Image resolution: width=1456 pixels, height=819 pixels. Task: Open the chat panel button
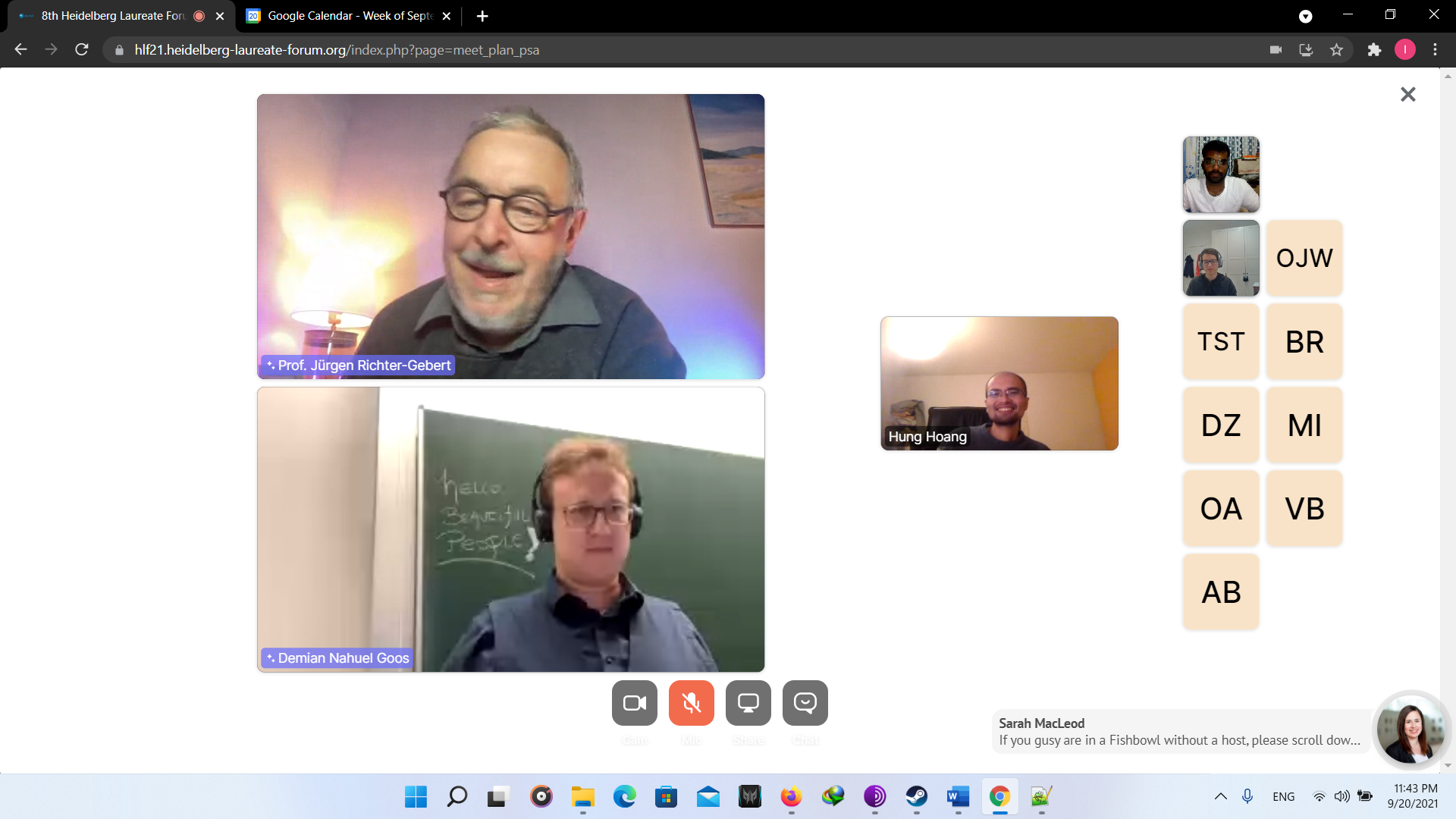coord(805,703)
